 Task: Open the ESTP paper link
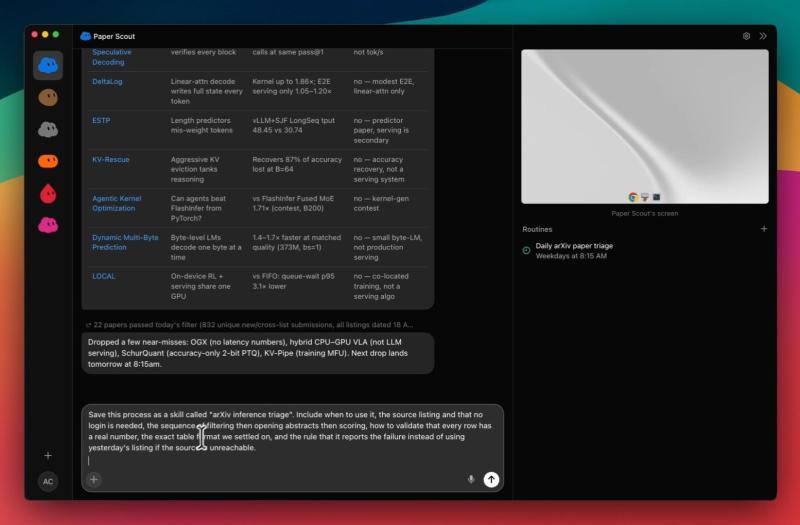[101, 120]
